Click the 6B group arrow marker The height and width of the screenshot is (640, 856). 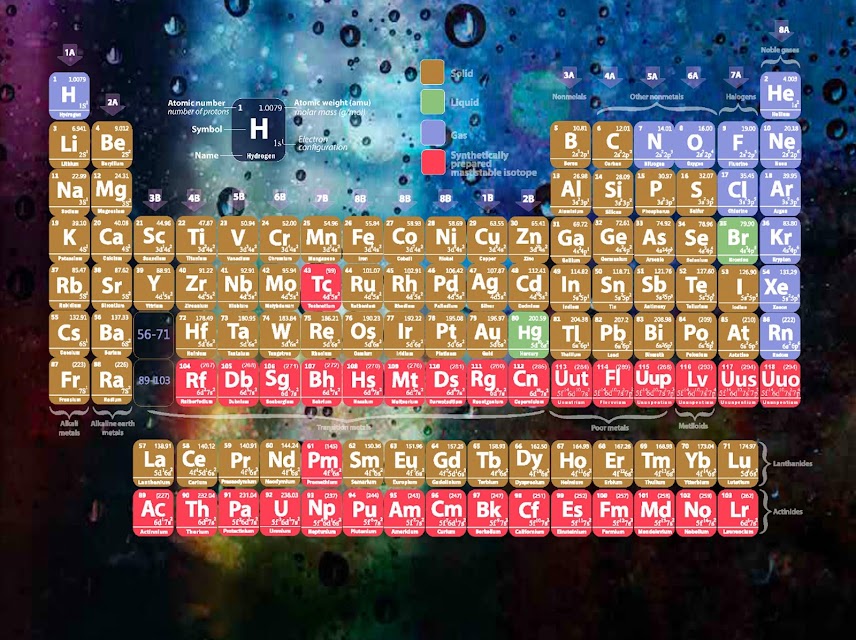(280, 199)
